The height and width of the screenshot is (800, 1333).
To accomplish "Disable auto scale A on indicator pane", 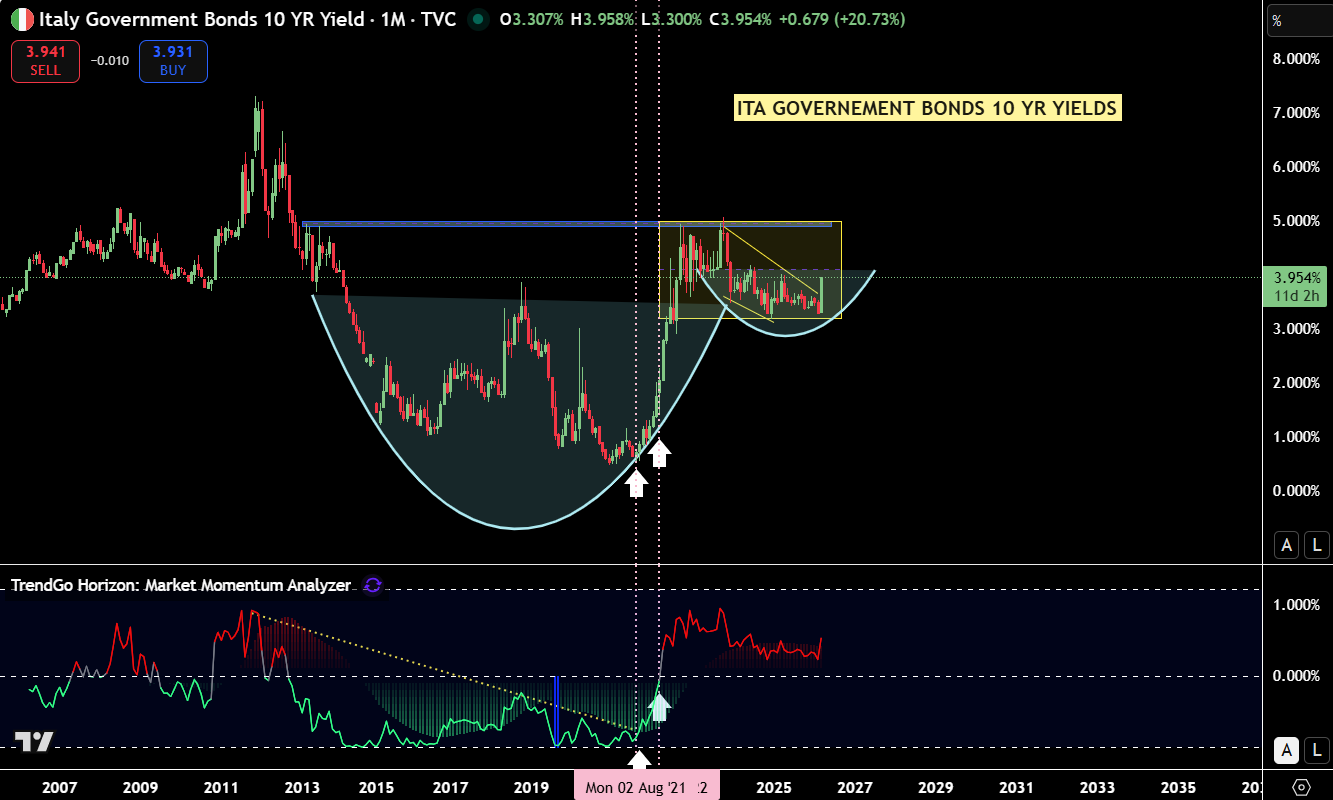I will click(1286, 750).
